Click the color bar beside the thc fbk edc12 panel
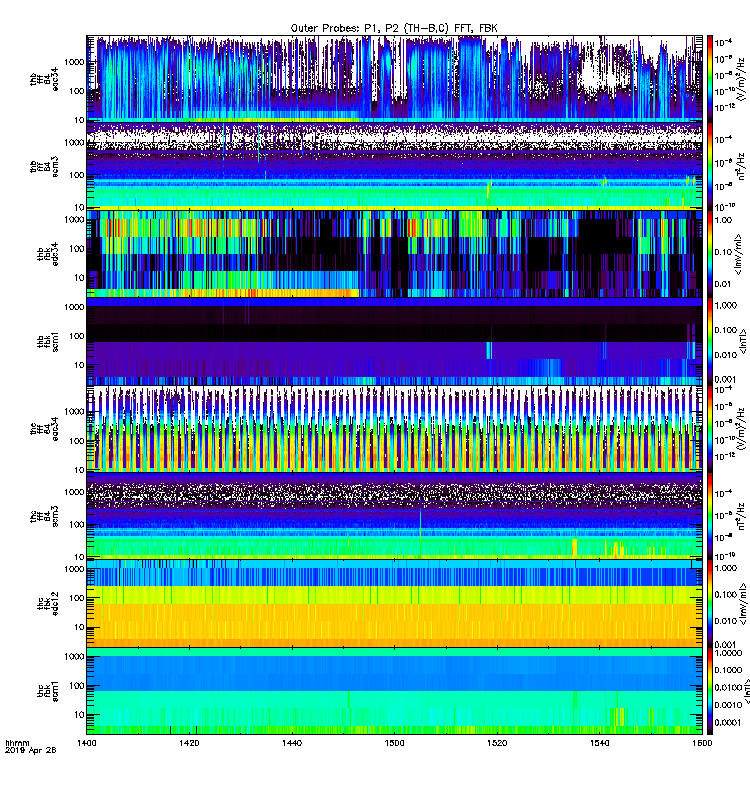Screen dimensions: 750x800 pyautogui.click(x=709, y=604)
